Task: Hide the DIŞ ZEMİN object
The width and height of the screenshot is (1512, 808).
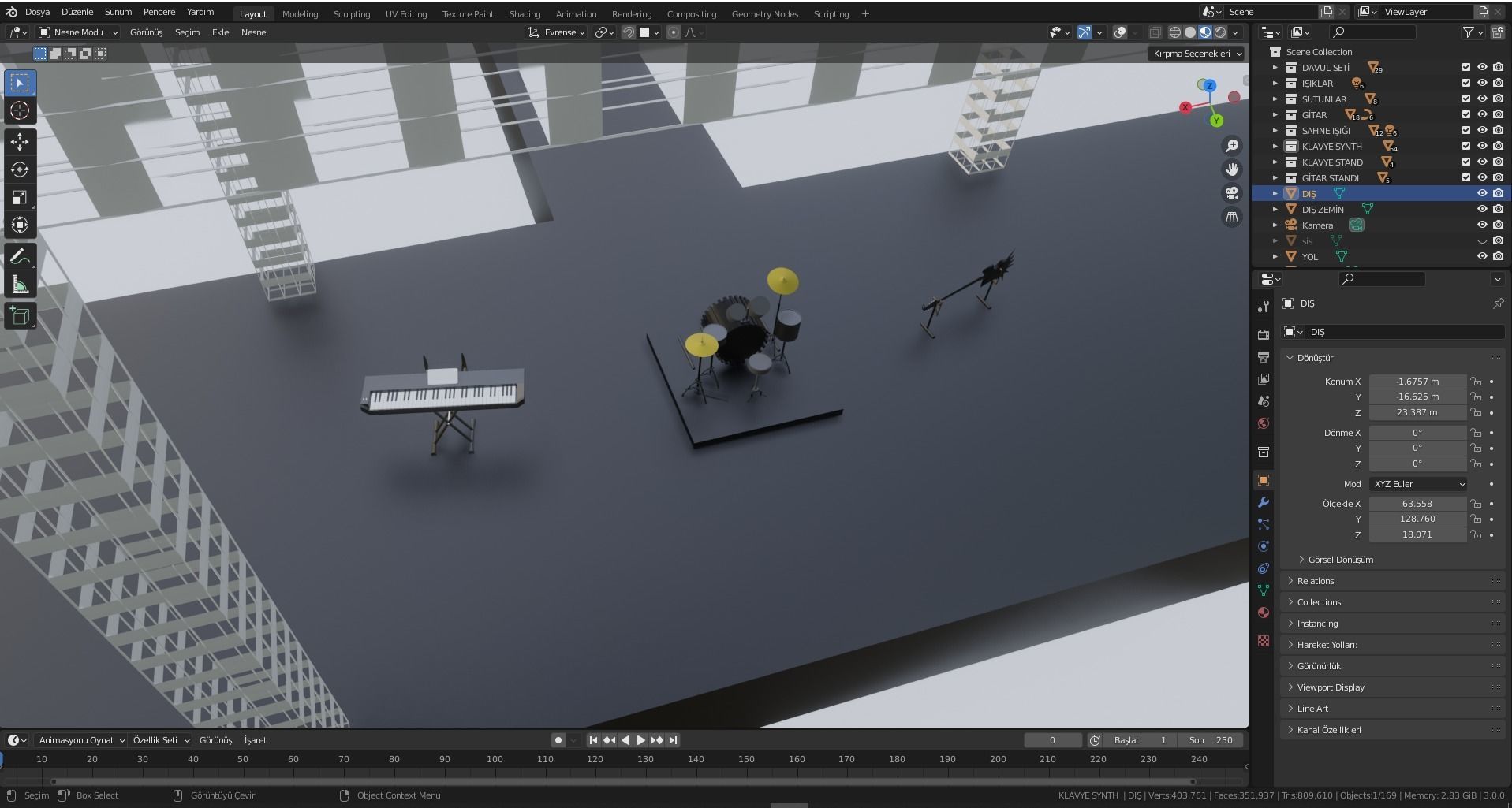Action: pyautogui.click(x=1482, y=210)
